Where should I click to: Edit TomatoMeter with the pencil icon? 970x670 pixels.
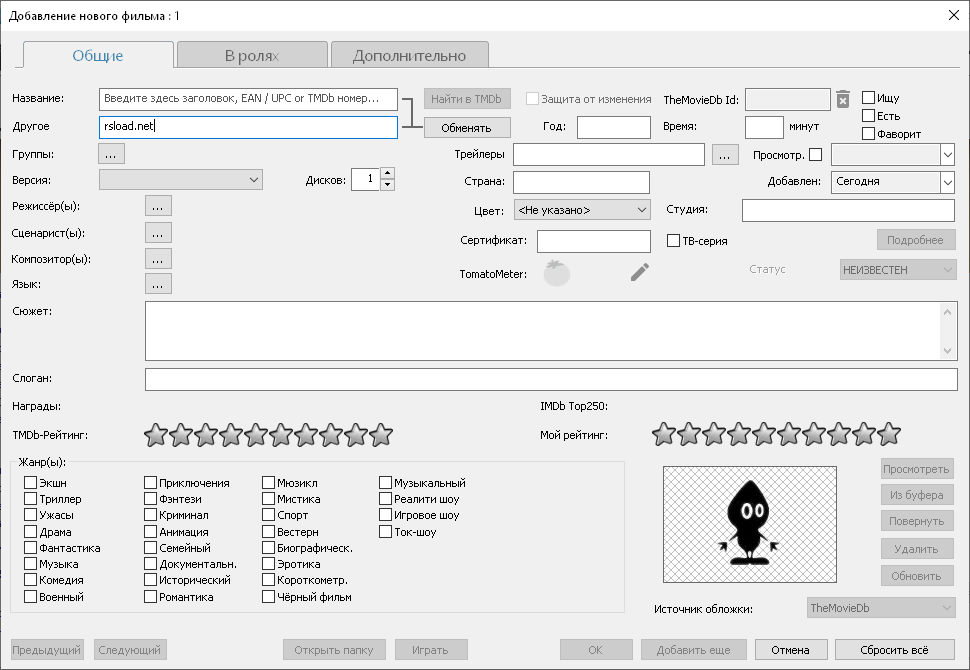point(640,272)
